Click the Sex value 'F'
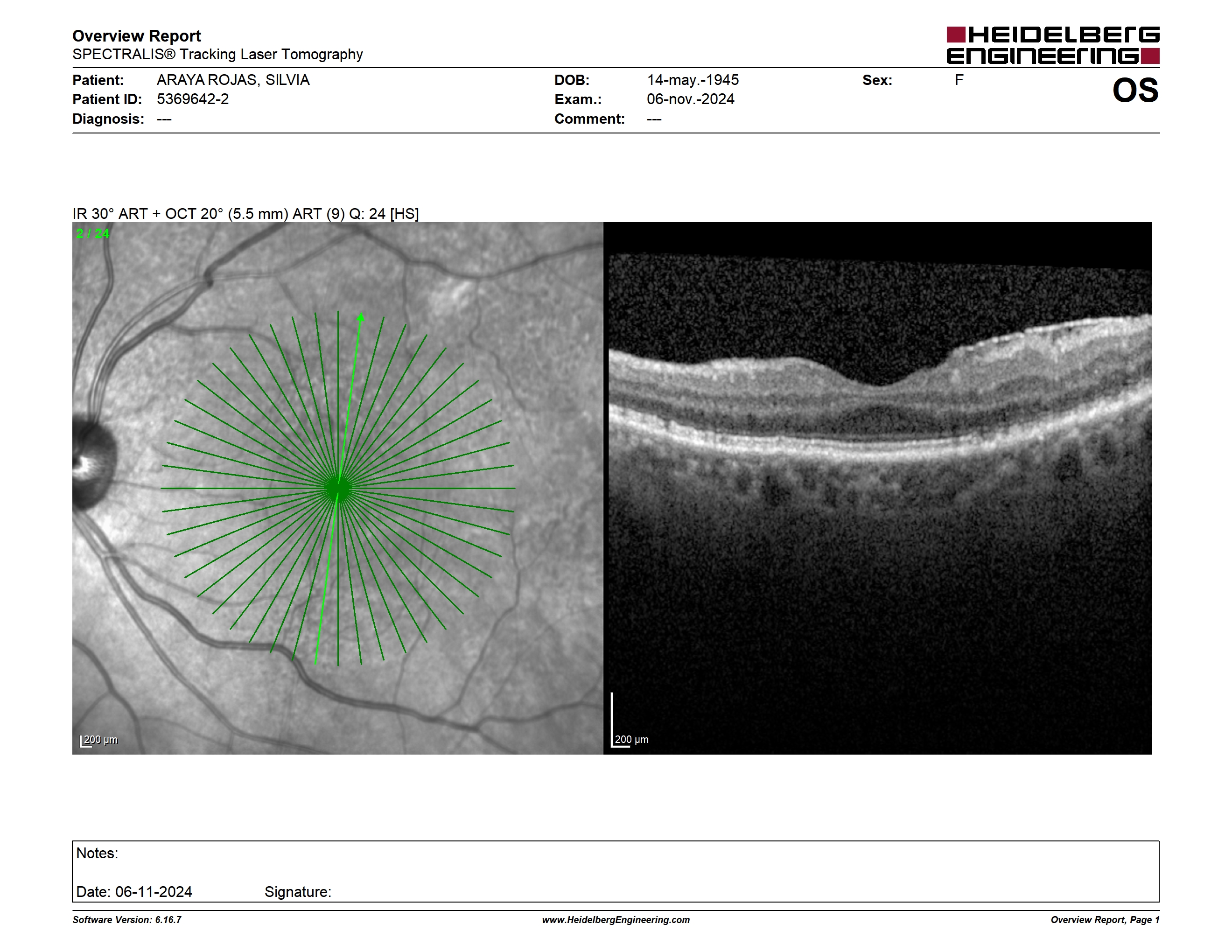1232x952 pixels. [x=959, y=80]
